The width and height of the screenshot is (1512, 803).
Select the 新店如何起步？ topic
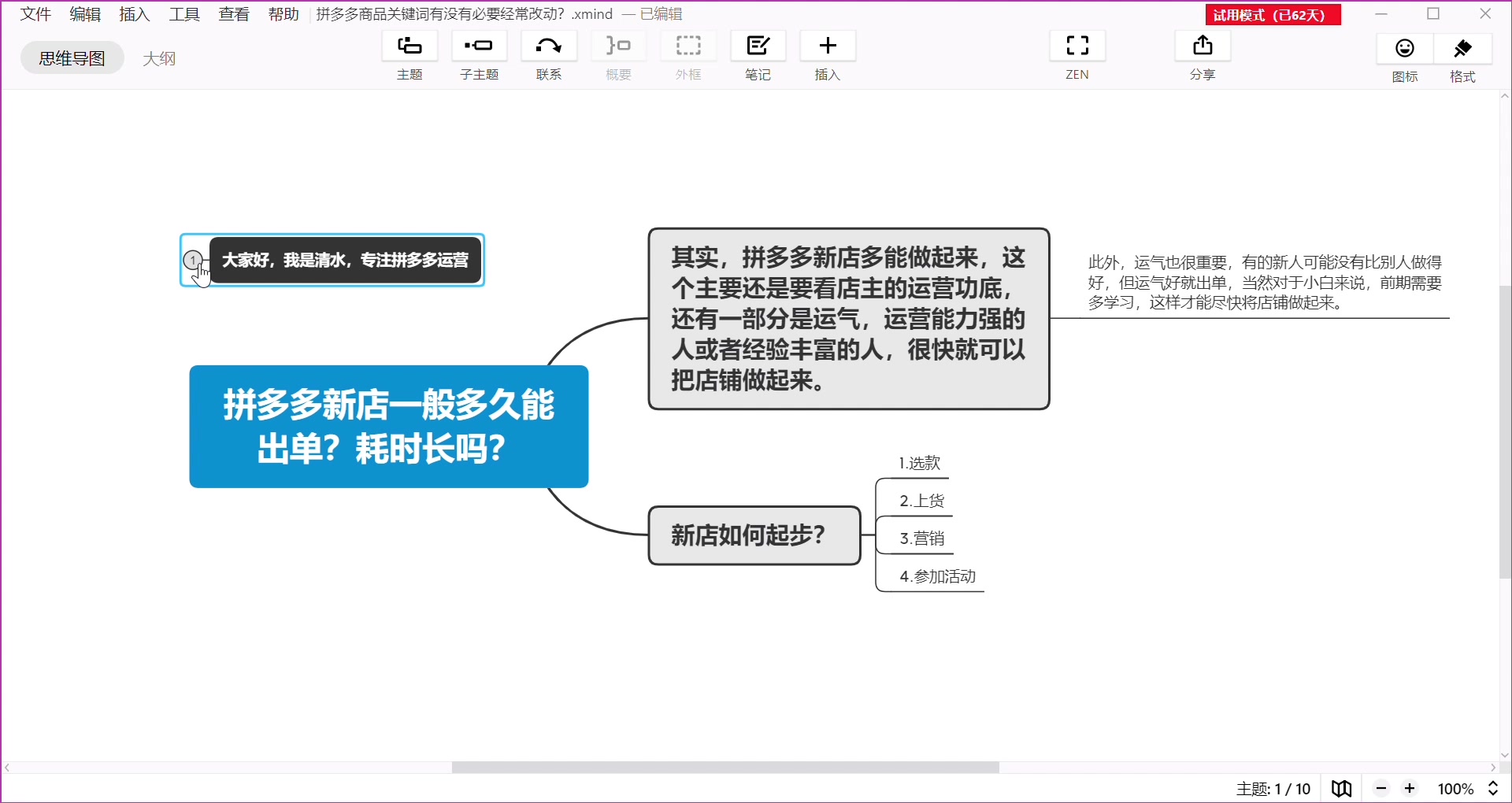point(754,535)
